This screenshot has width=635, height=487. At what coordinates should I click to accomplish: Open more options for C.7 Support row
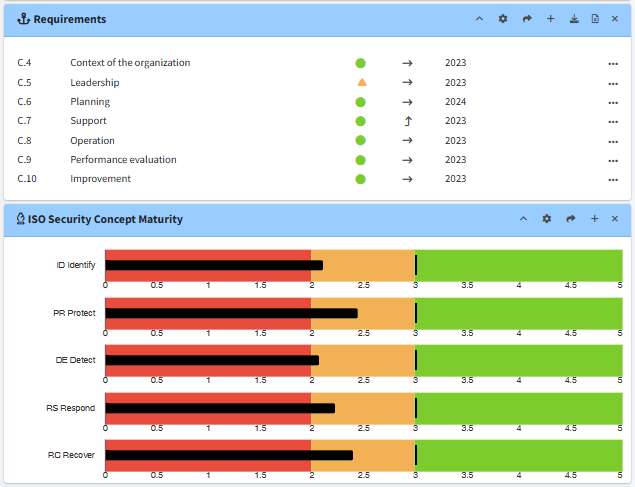pyautogui.click(x=612, y=121)
